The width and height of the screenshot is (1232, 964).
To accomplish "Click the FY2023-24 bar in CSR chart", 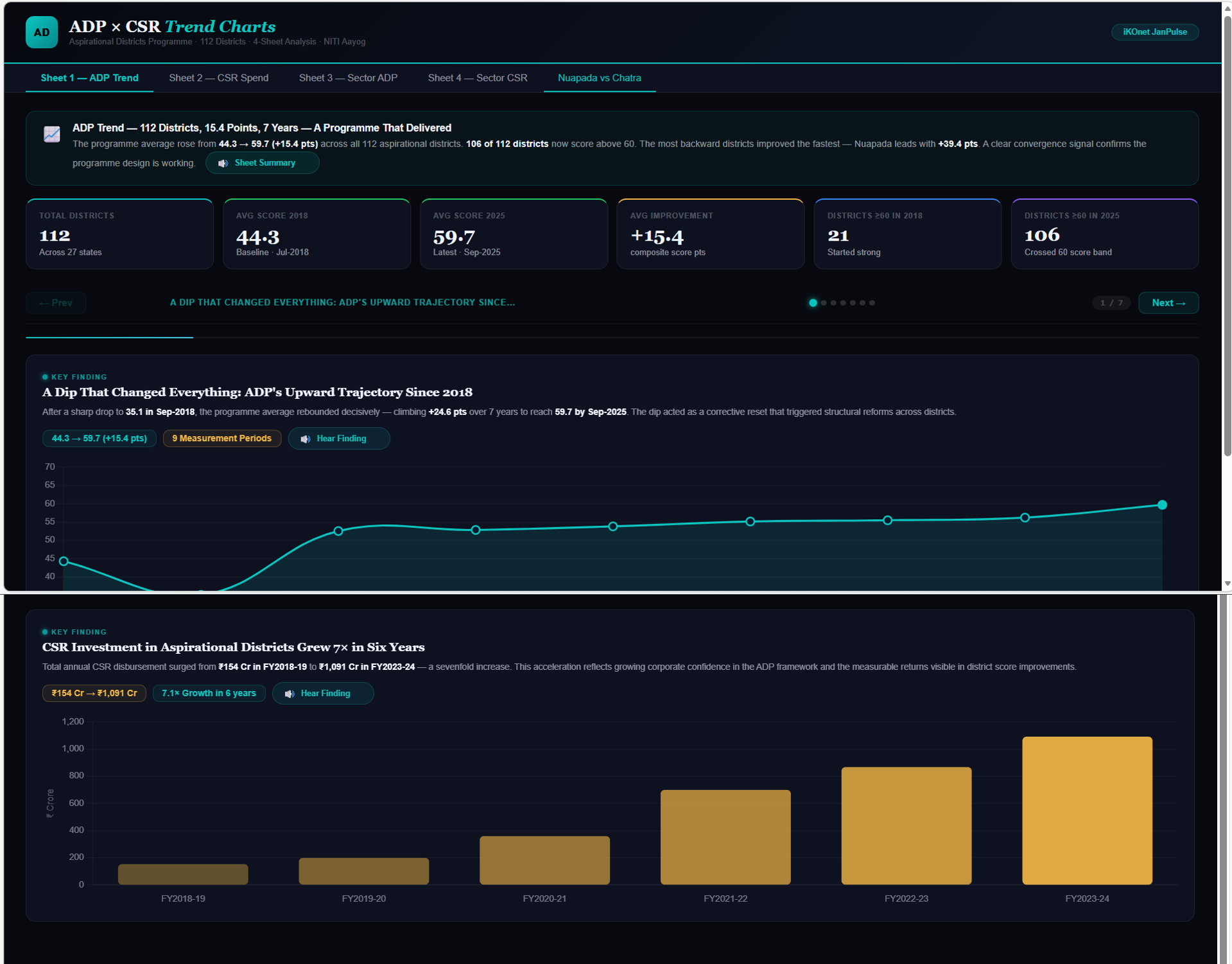I will click(1087, 810).
